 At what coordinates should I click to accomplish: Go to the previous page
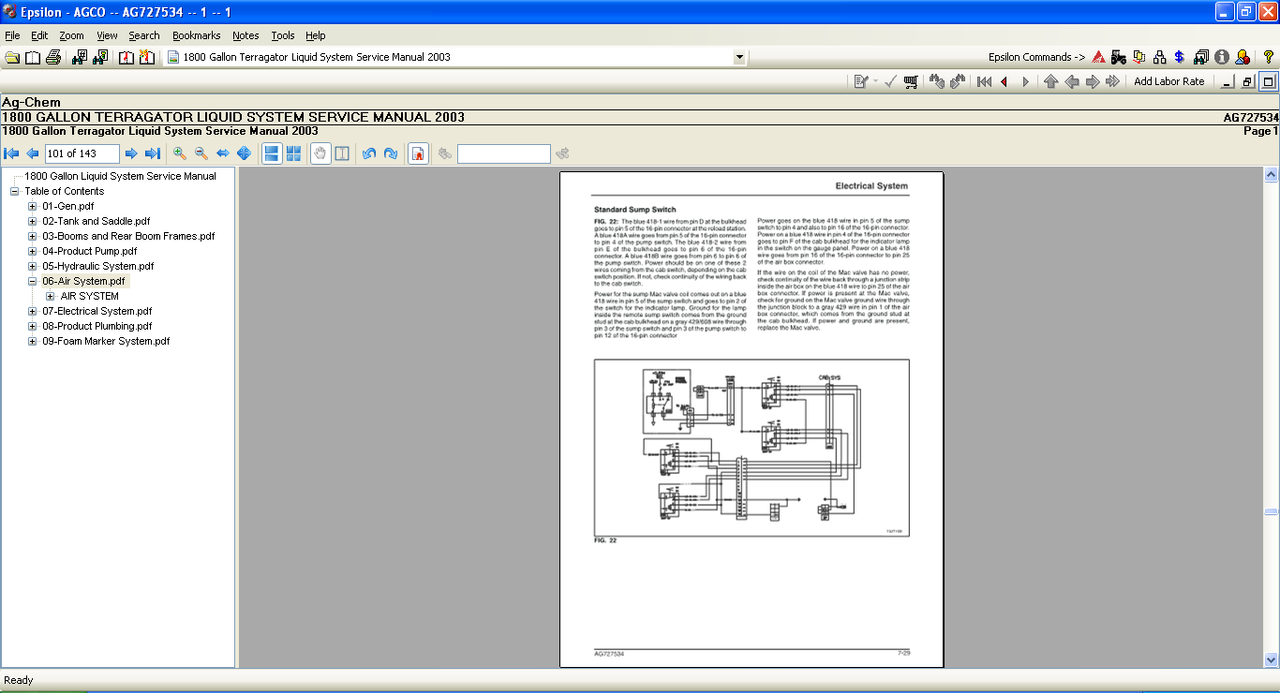point(32,153)
